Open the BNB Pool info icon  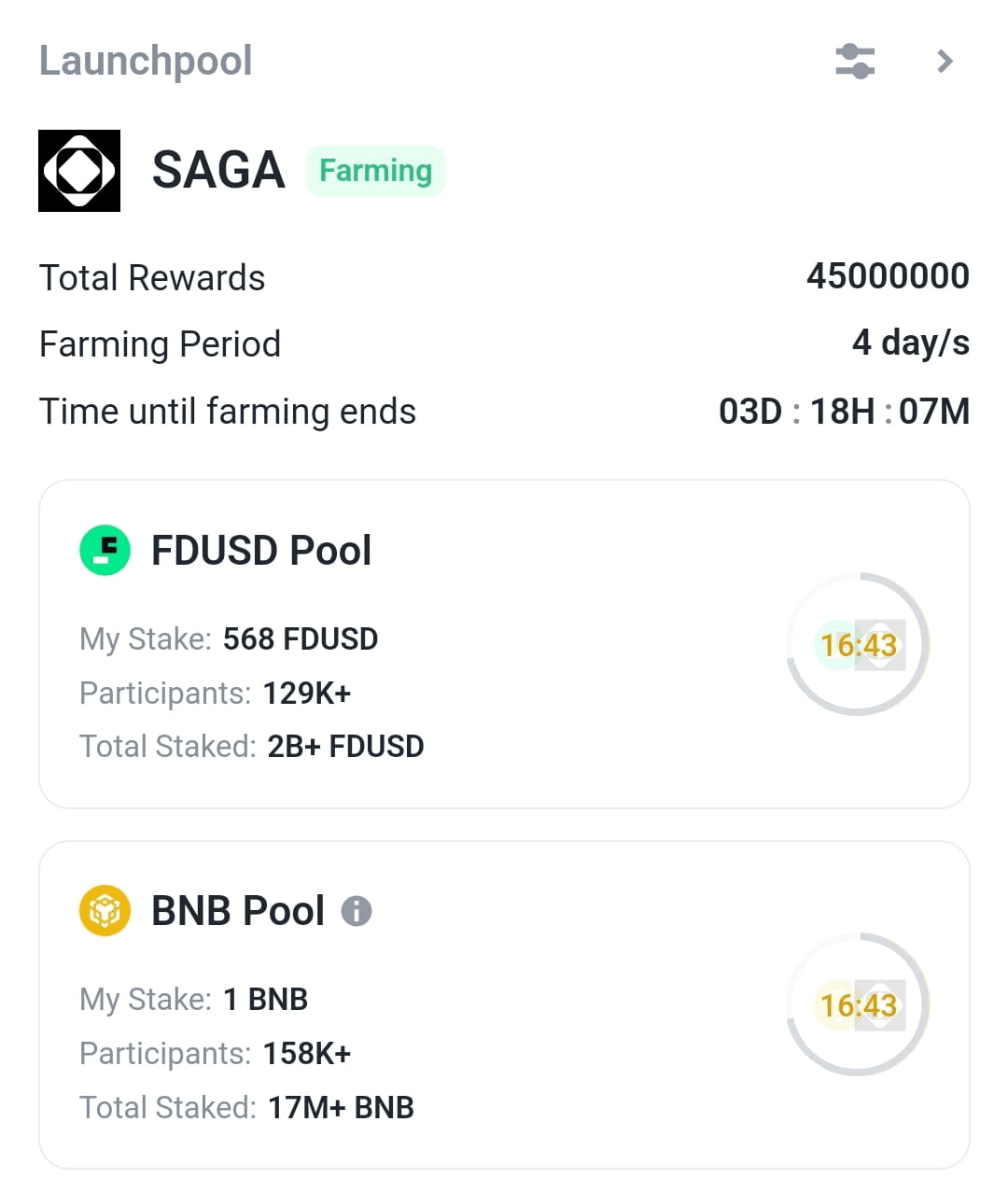(x=357, y=911)
